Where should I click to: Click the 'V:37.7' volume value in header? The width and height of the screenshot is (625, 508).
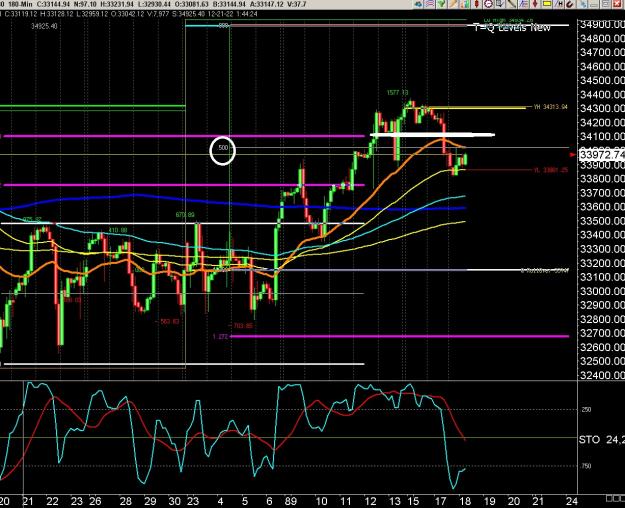pos(297,4)
